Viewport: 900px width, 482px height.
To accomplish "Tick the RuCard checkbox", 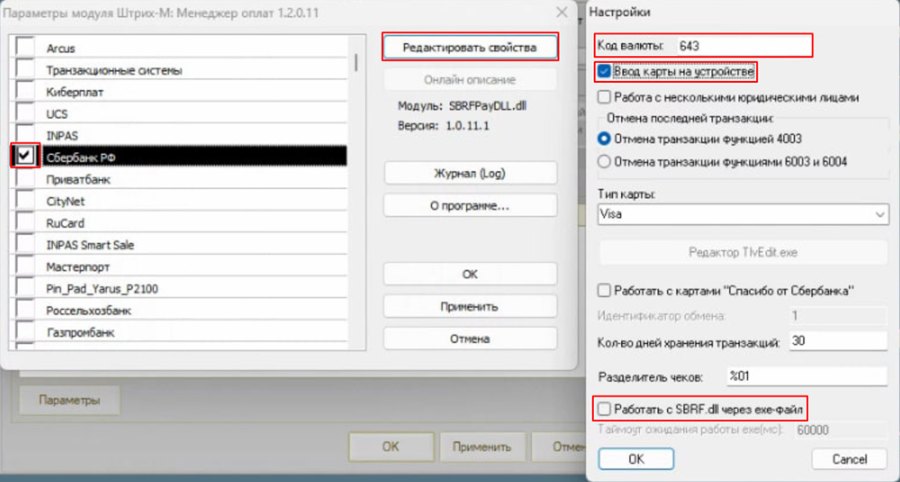I will point(25,223).
